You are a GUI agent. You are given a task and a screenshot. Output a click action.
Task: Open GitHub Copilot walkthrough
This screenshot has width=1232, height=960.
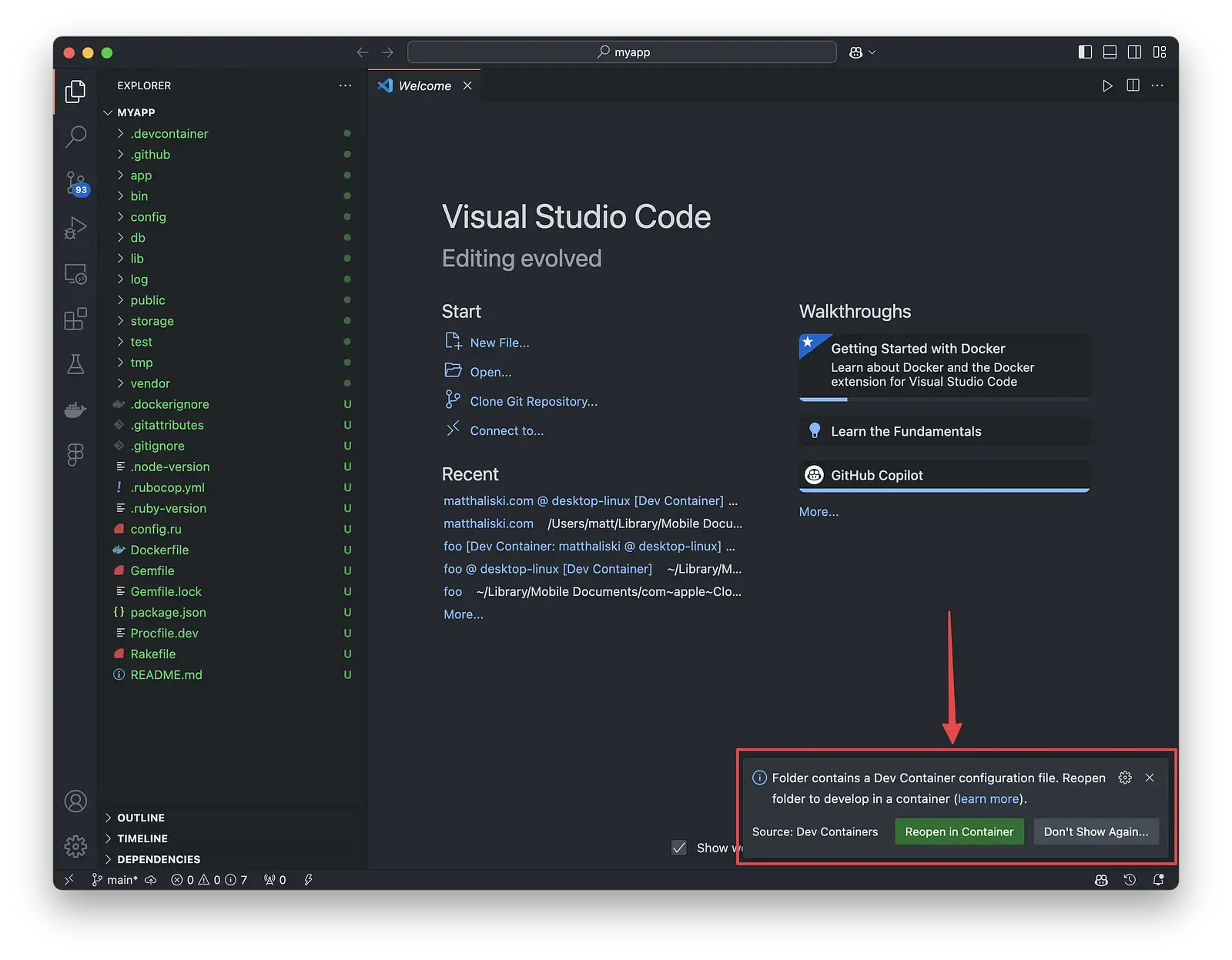tap(944, 475)
